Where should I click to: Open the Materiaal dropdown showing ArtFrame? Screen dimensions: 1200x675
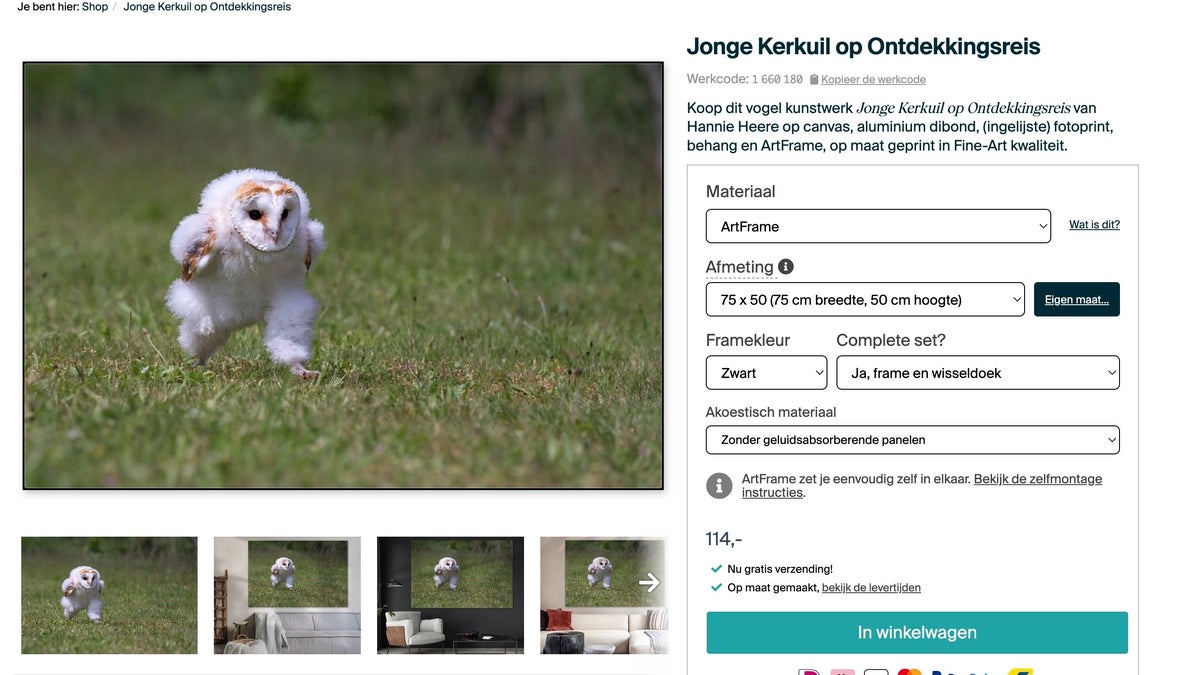[x=877, y=226]
